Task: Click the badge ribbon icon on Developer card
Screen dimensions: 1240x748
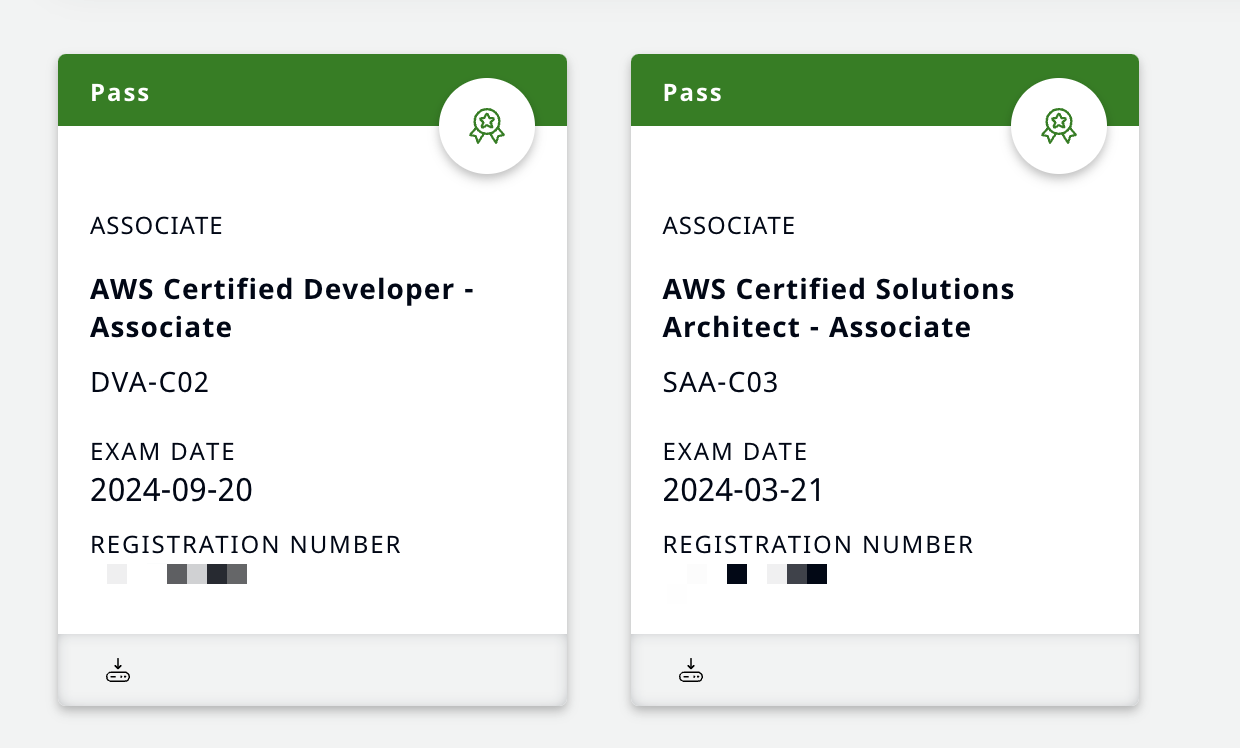Action: pos(487,126)
